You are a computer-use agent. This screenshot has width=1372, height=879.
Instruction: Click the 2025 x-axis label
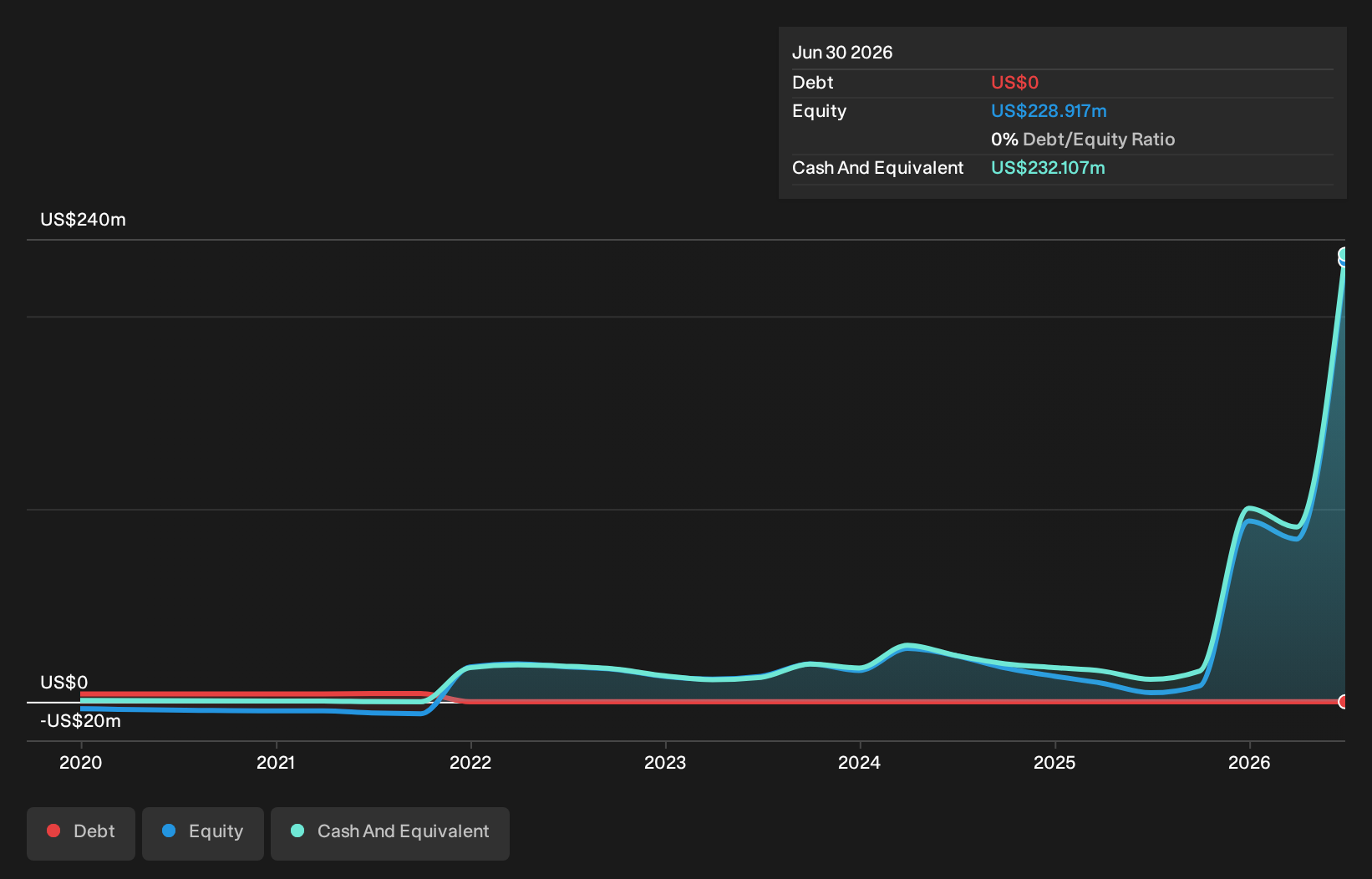pos(1054,762)
